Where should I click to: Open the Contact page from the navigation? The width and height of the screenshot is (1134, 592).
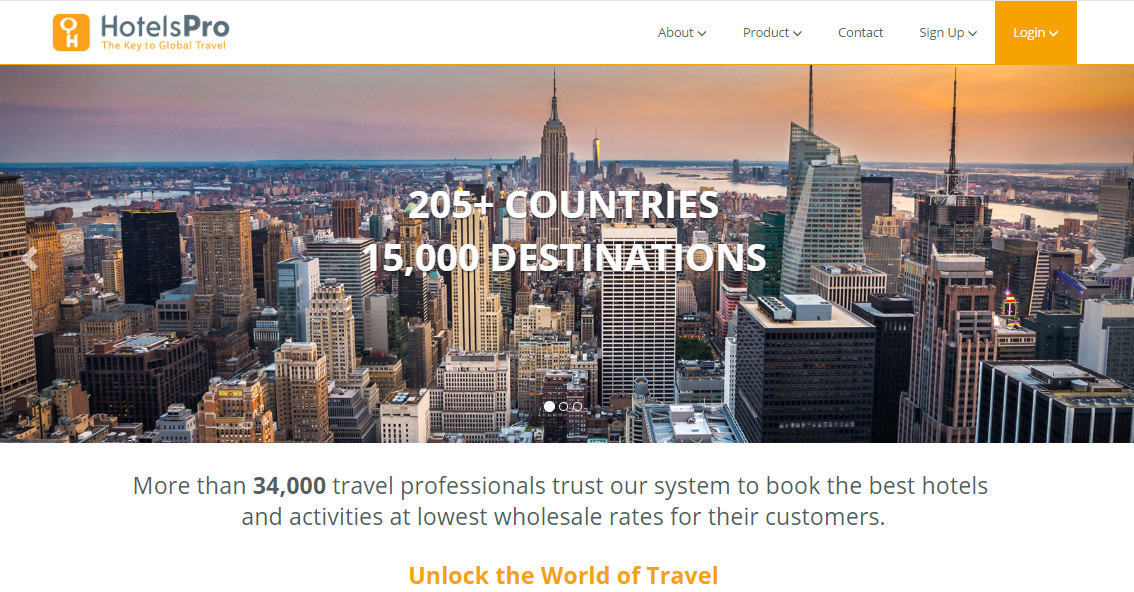[860, 33]
